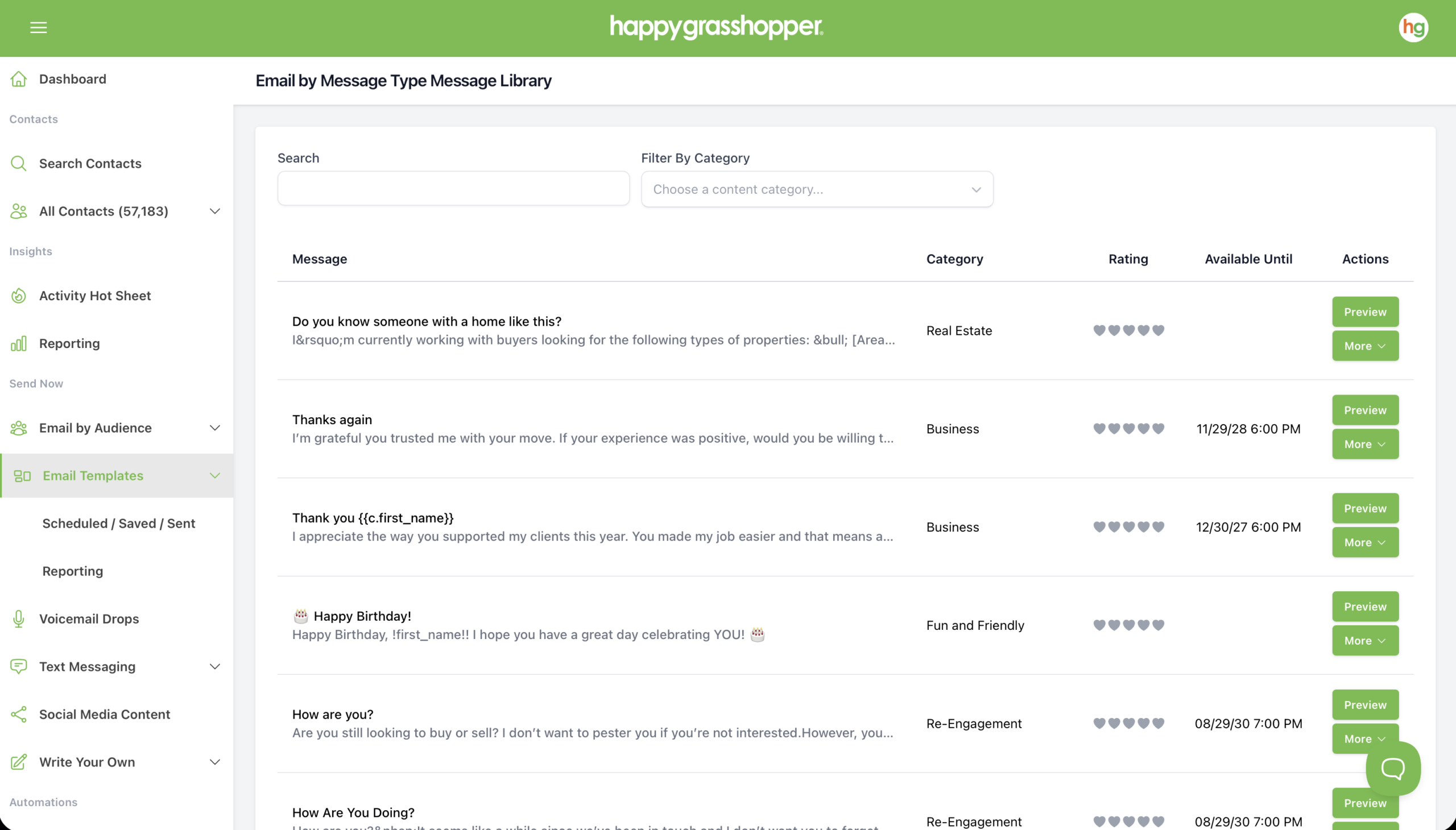
Task: Expand the Text Messaging submenu
Action: pos(214,667)
